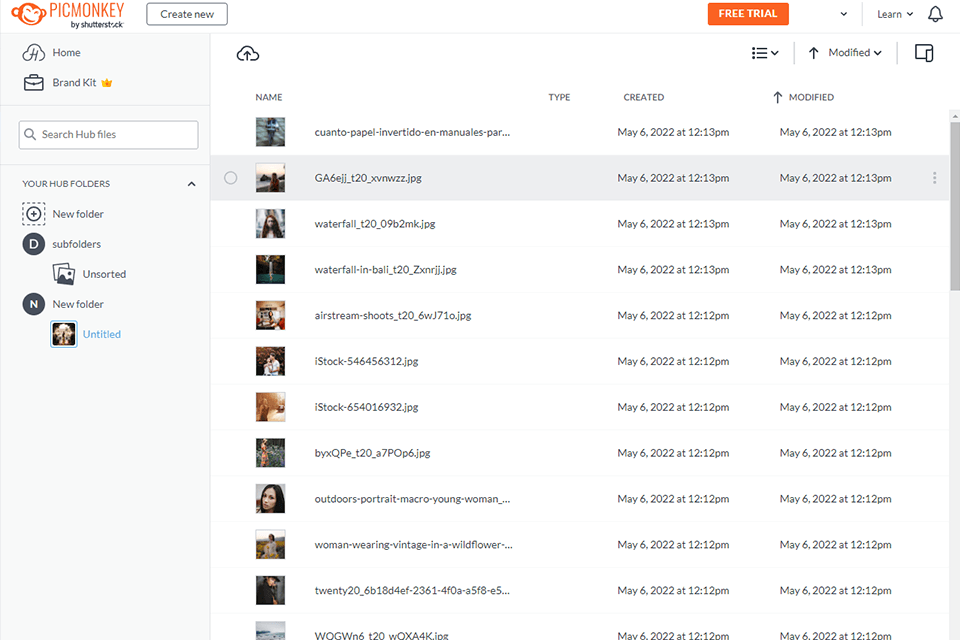Select file outdoors-portrait-macro-young-woman_...
Image resolution: width=960 pixels, height=640 pixels.
pos(412,499)
